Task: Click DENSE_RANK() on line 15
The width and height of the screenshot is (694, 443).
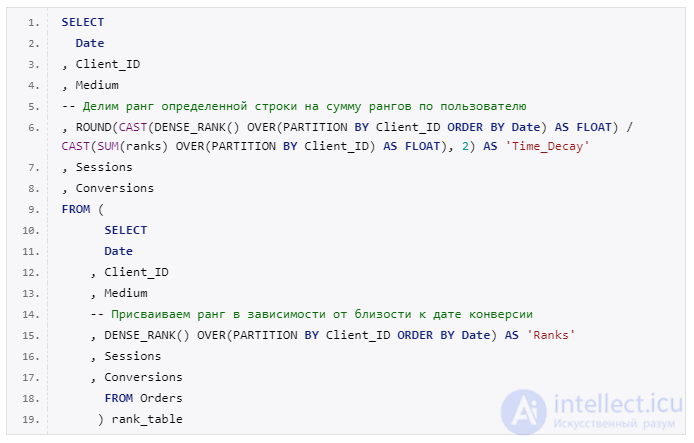Action: 147,335
